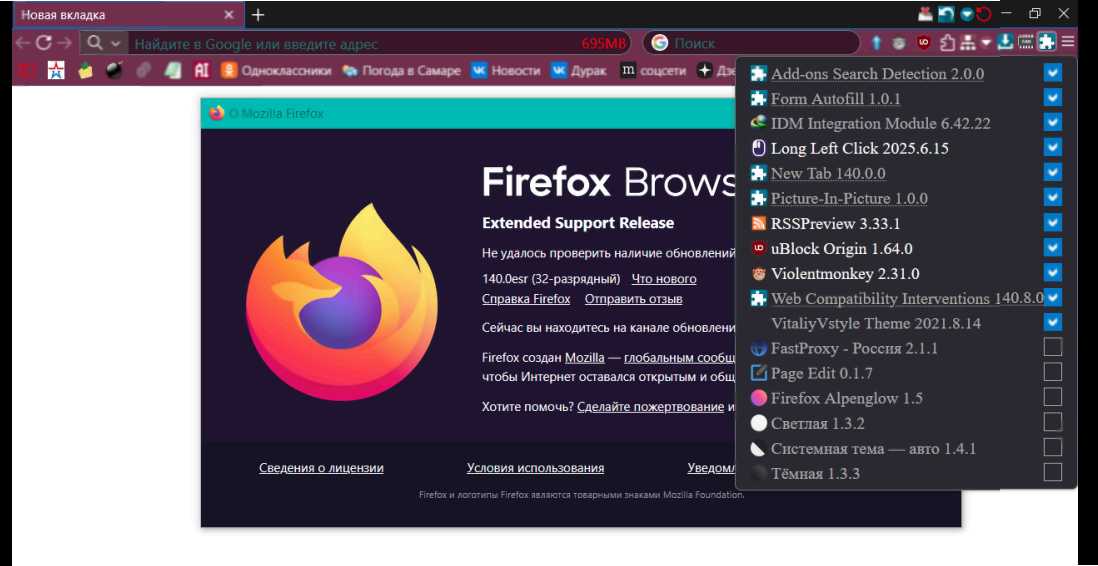Open the black bomb bookmark icon
The image size is (1098, 566).
point(114,70)
